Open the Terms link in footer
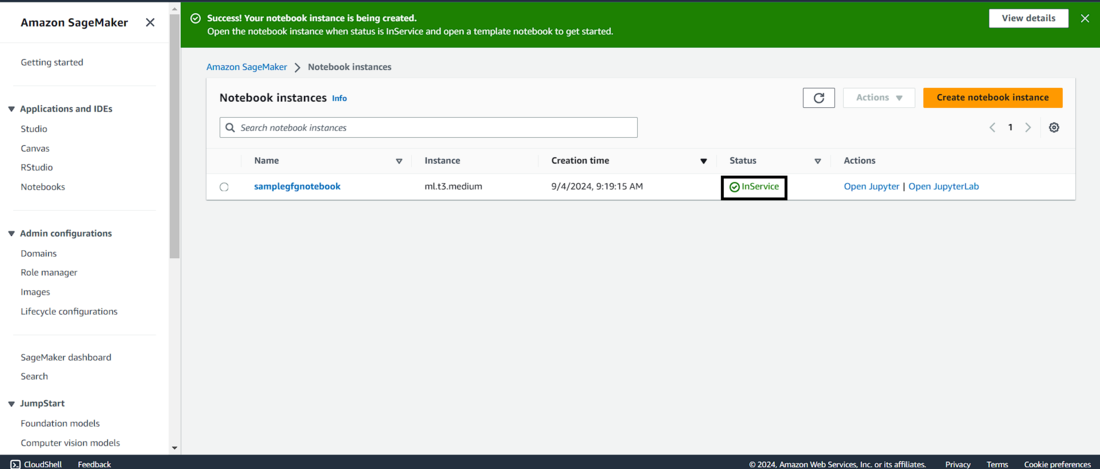 click(x=997, y=464)
